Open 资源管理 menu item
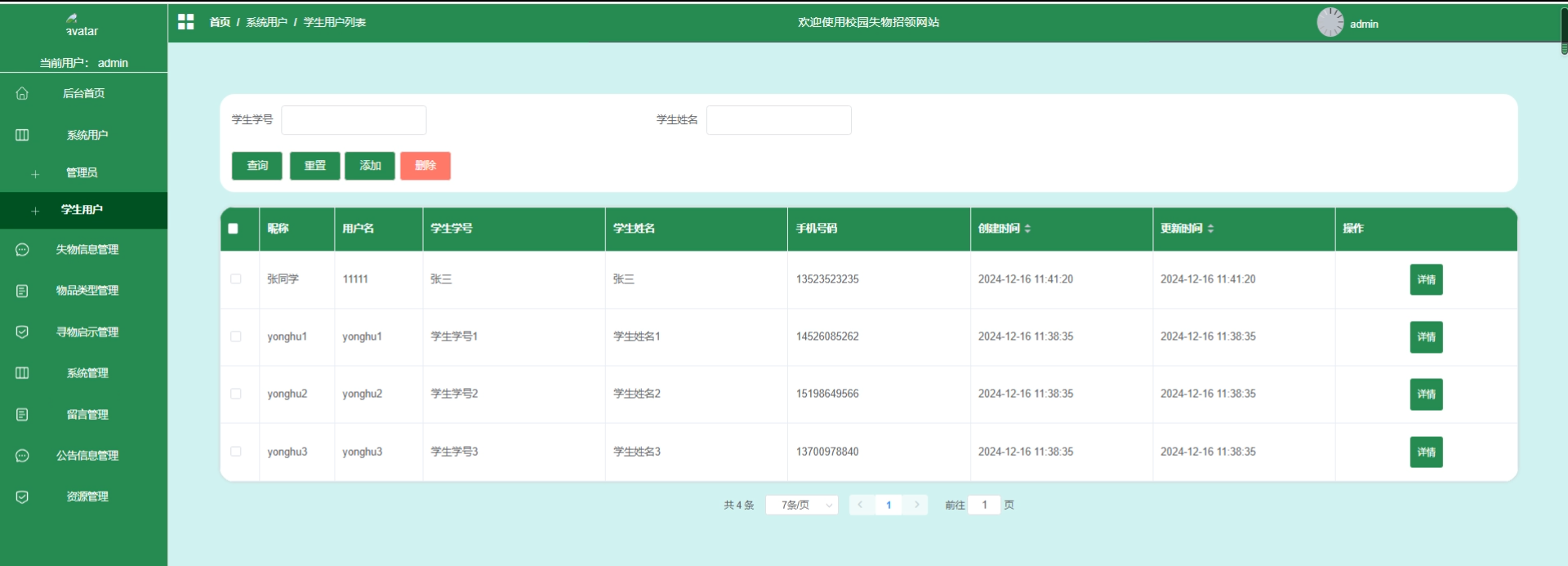Screen dimensions: 1568x566 coord(83,497)
